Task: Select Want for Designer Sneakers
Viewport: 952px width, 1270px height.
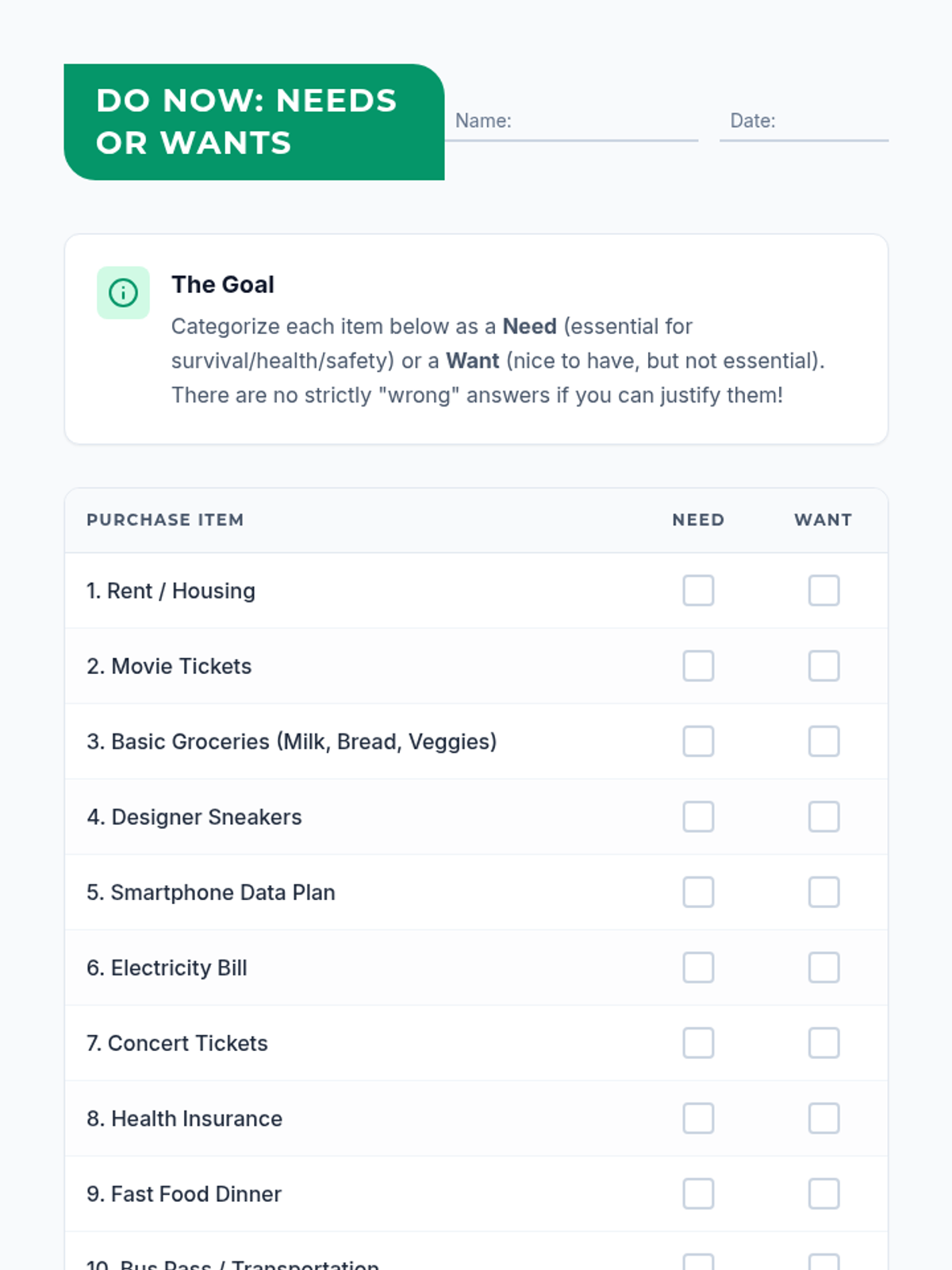Action: pos(823,817)
